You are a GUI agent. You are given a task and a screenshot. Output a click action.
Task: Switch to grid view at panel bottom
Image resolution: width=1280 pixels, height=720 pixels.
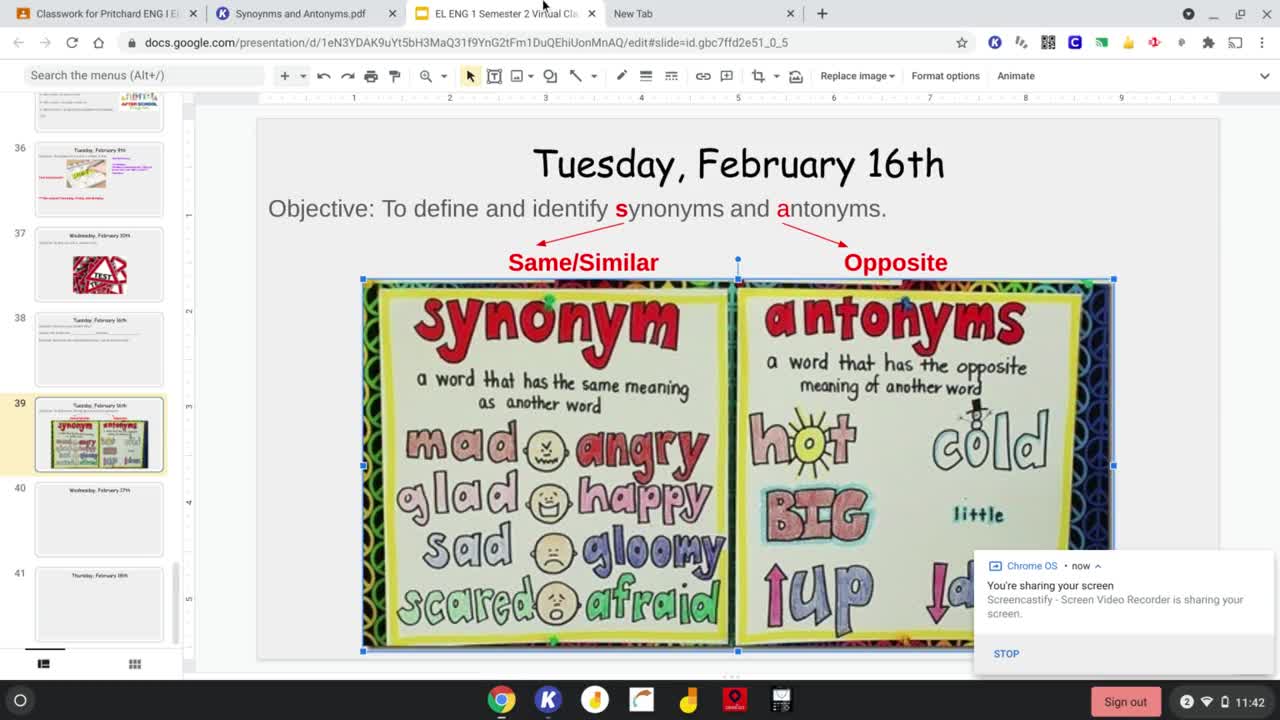135,663
